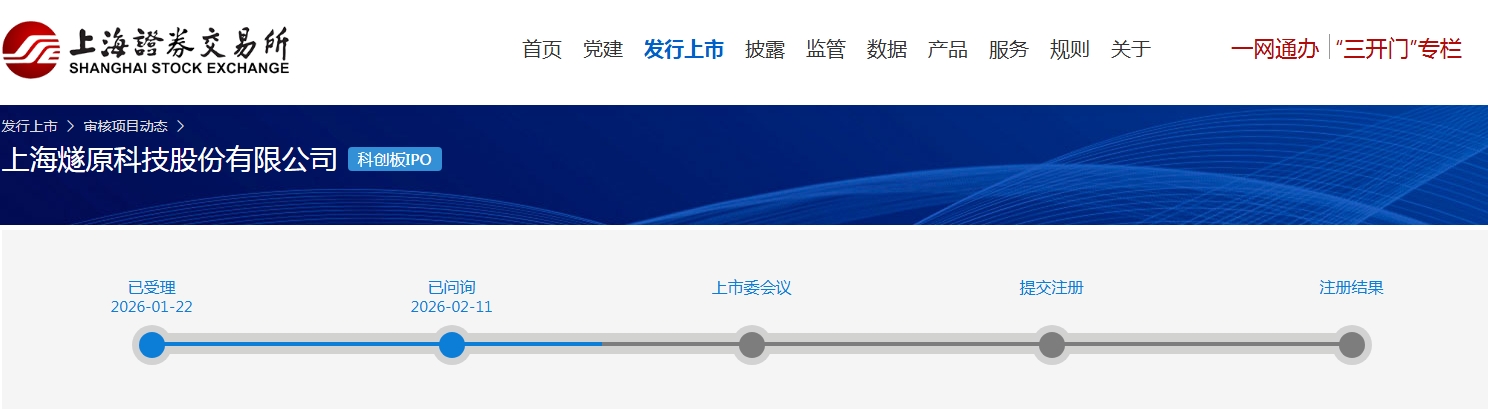Image resolution: width=1488 pixels, height=409 pixels.
Task: Go to the 监管 navigation item
Action: (826, 49)
